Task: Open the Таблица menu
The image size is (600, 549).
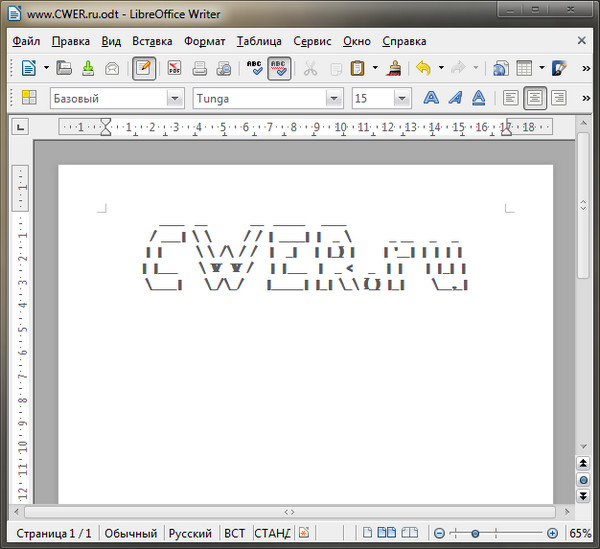Action: pyautogui.click(x=260, y=41)
